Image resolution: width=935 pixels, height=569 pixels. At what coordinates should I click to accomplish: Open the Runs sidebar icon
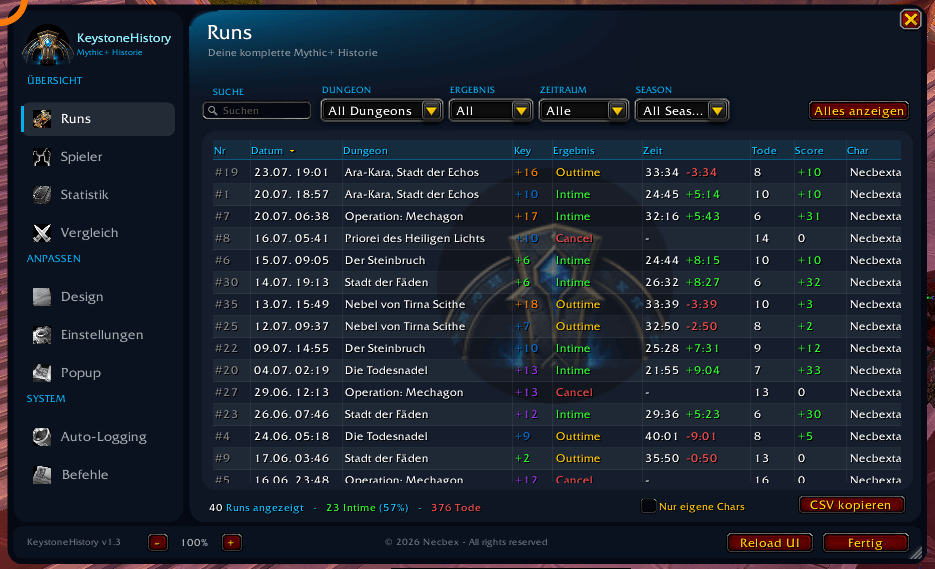point(42,119)
